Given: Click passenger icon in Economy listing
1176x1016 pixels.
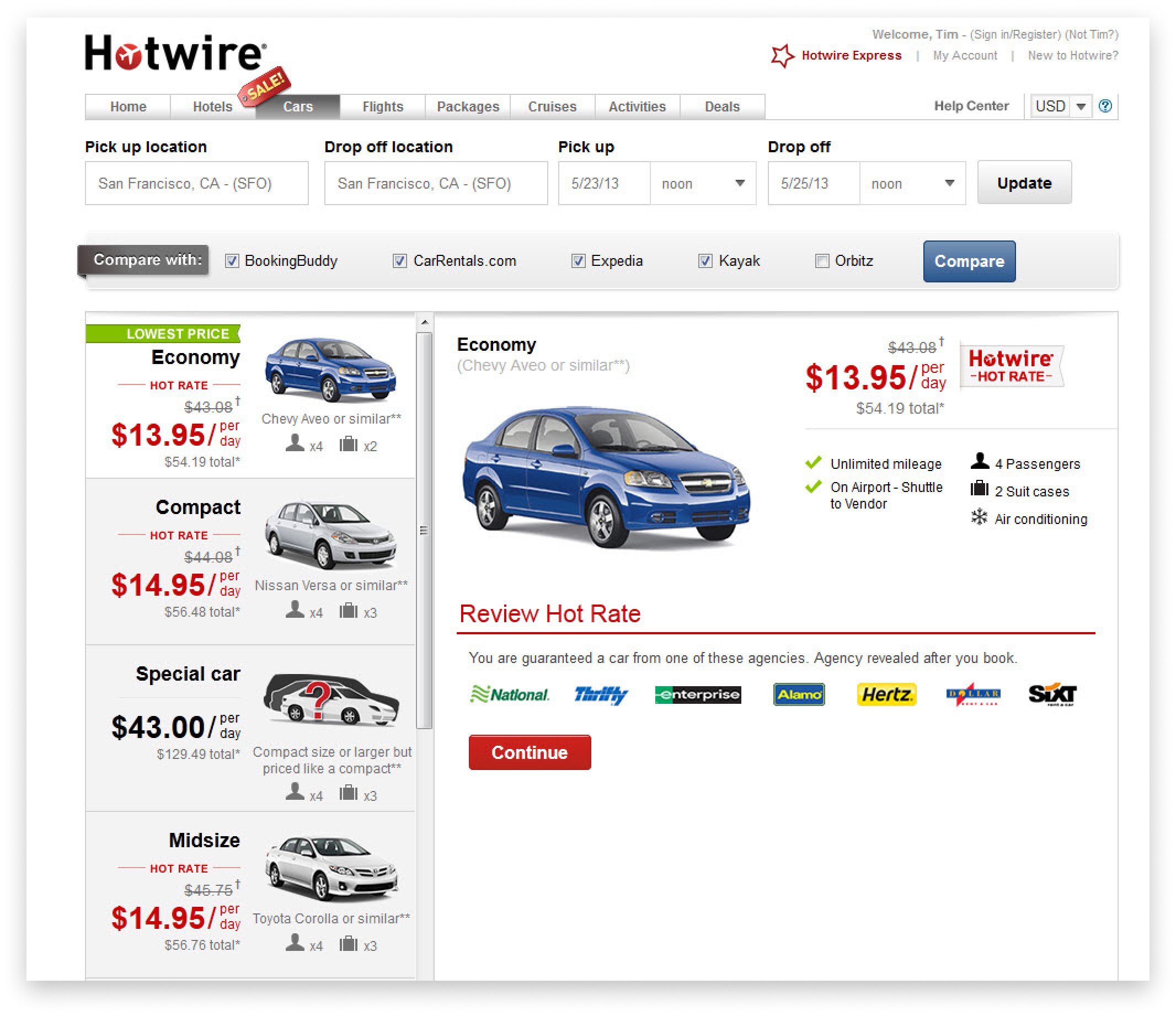Looking at the screenshot, I should point(295,443).
